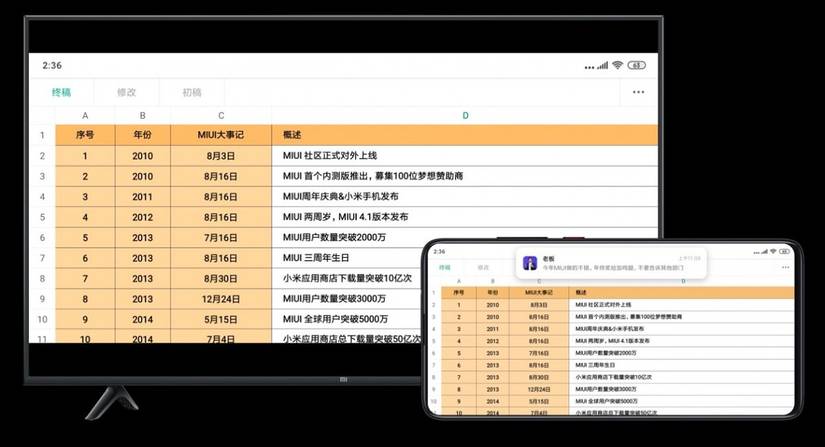Select row number 1 on the TV spreadsheet
This screenshot has height=447, width=825.
tap(43, 135)
